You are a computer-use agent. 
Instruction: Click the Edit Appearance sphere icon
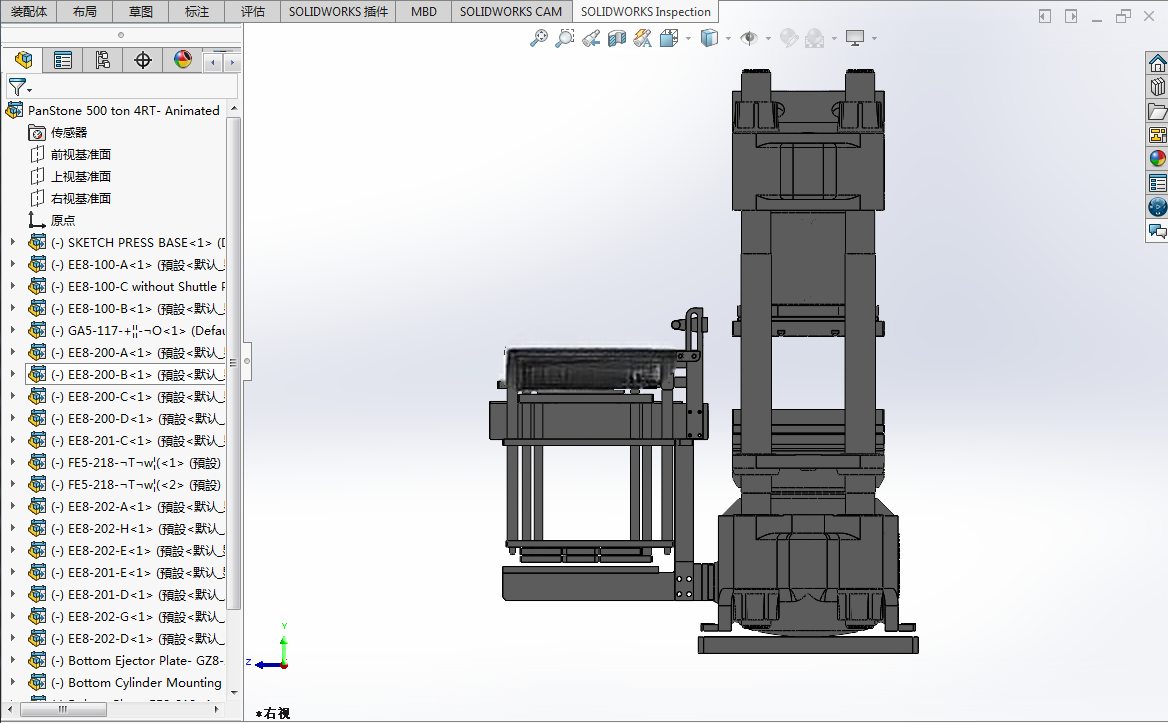pyautogui.click(x=788, y=38)
